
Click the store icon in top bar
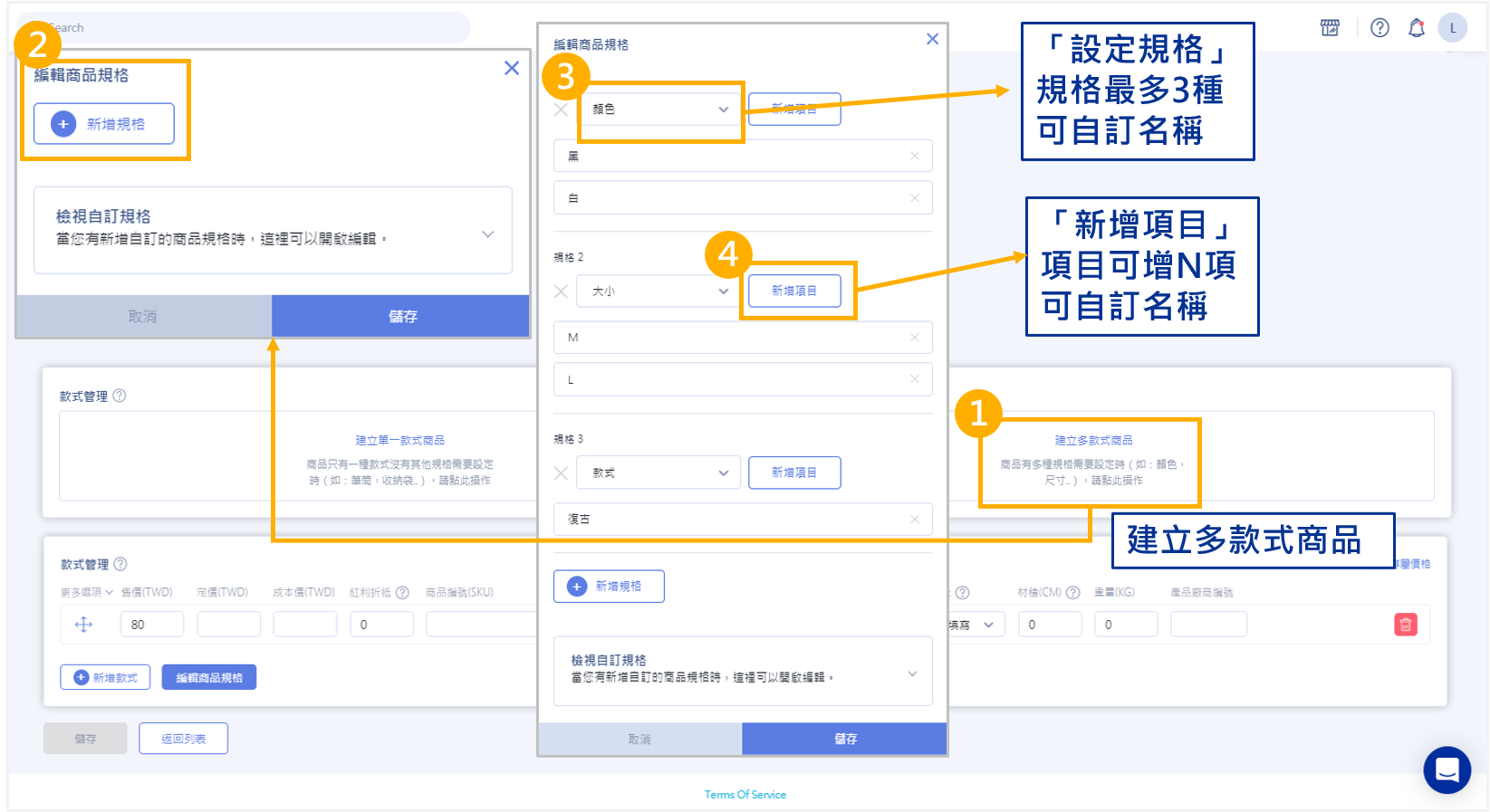(x=1330, y=28)
